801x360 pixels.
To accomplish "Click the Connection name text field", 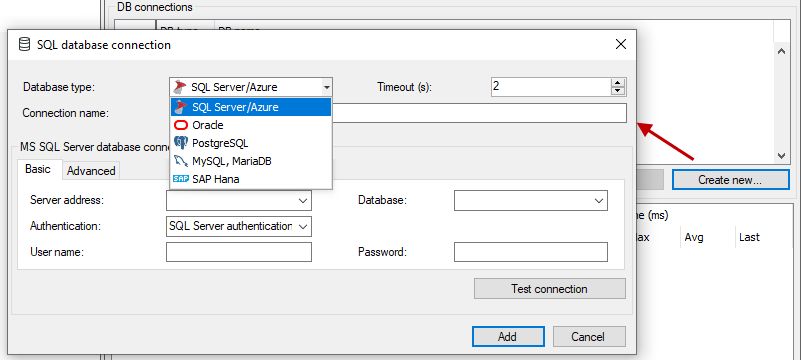I will [479, 113].
